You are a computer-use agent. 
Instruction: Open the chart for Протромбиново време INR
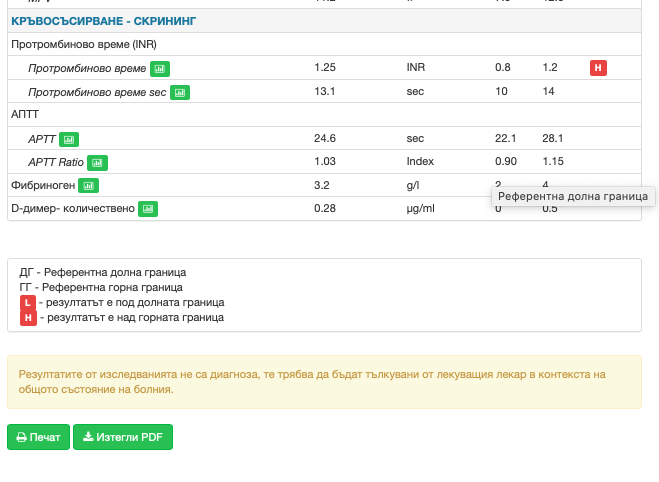click(161, 69)
